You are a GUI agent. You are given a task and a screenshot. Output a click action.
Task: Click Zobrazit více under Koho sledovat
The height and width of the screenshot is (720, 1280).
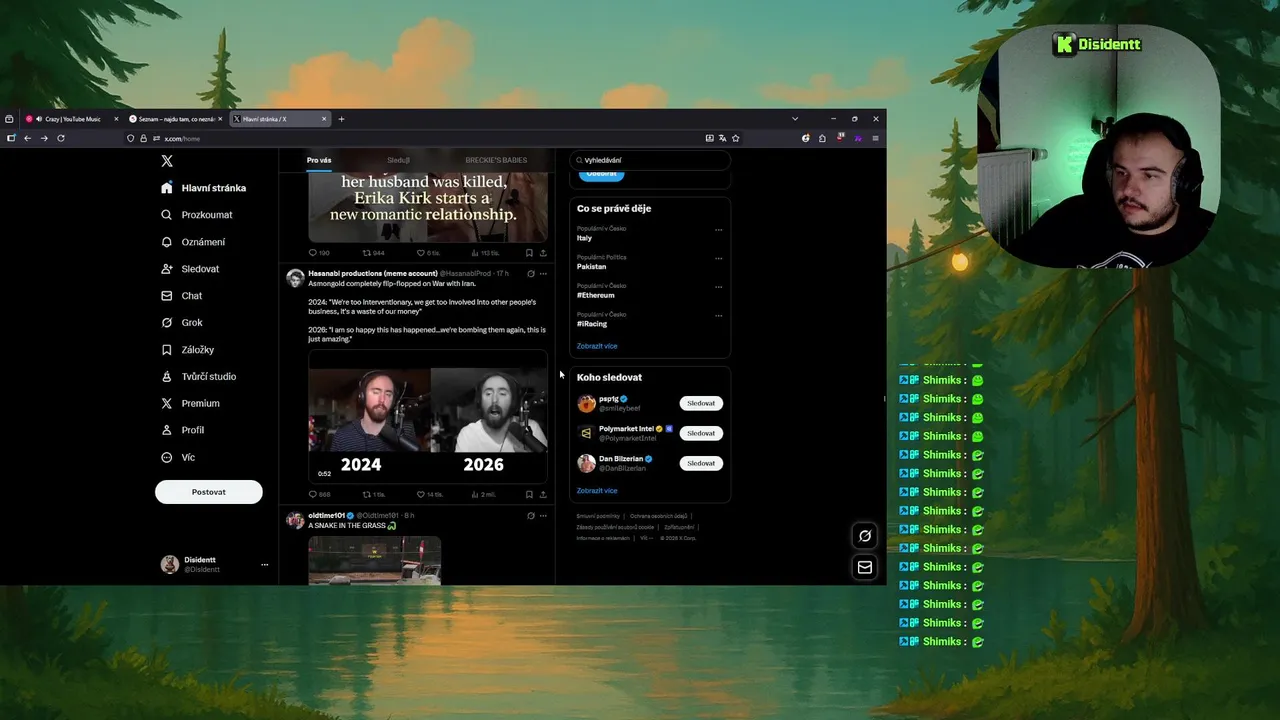tap(597, 491)
